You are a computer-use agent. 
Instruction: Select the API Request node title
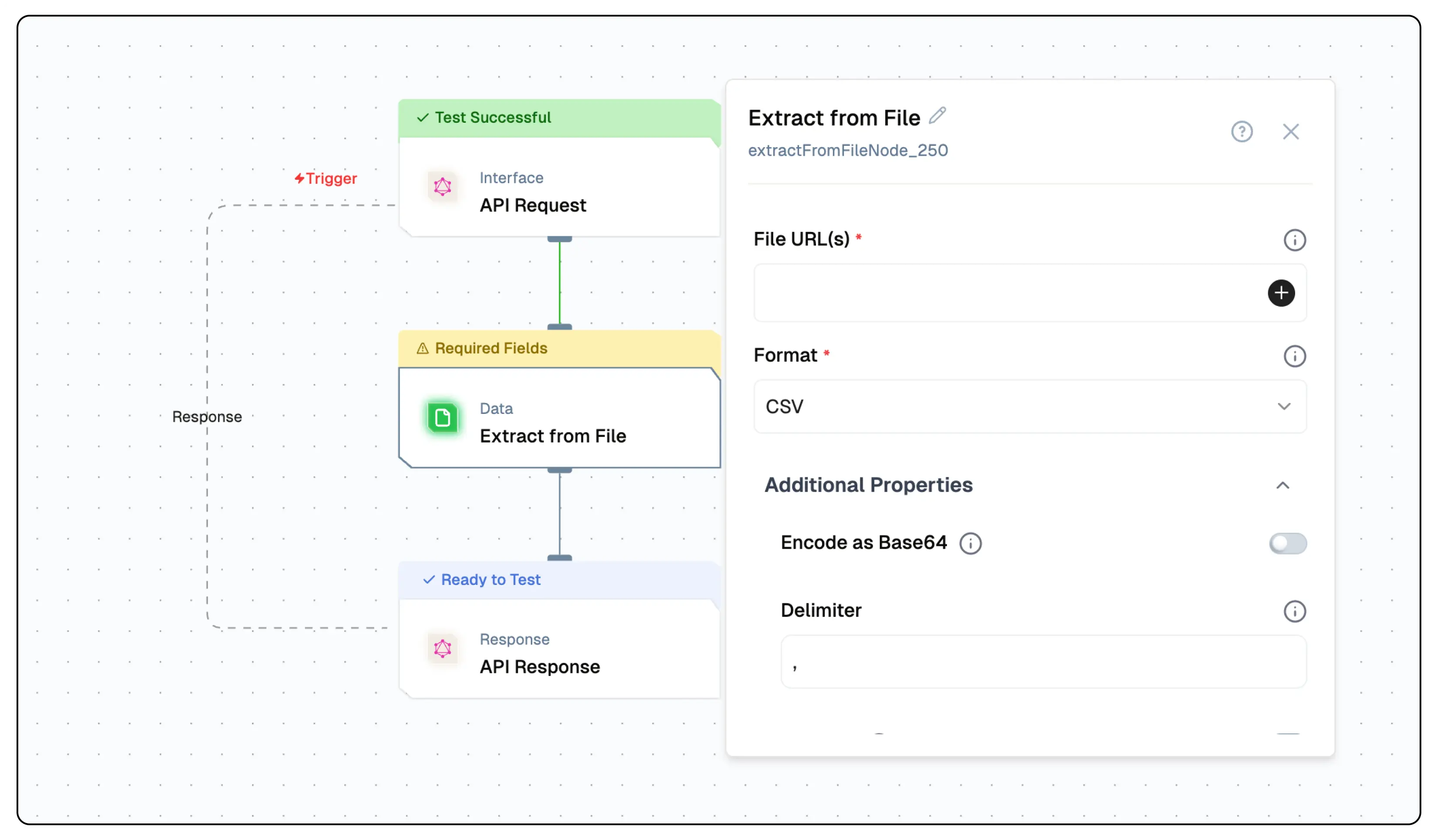coord(533,205)
